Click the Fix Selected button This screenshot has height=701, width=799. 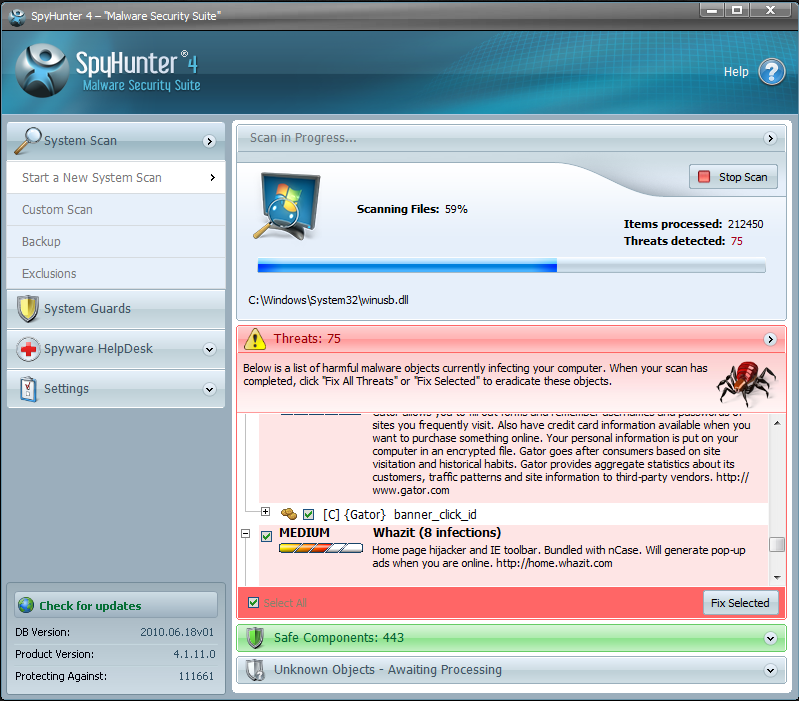(x=740, y=603)
